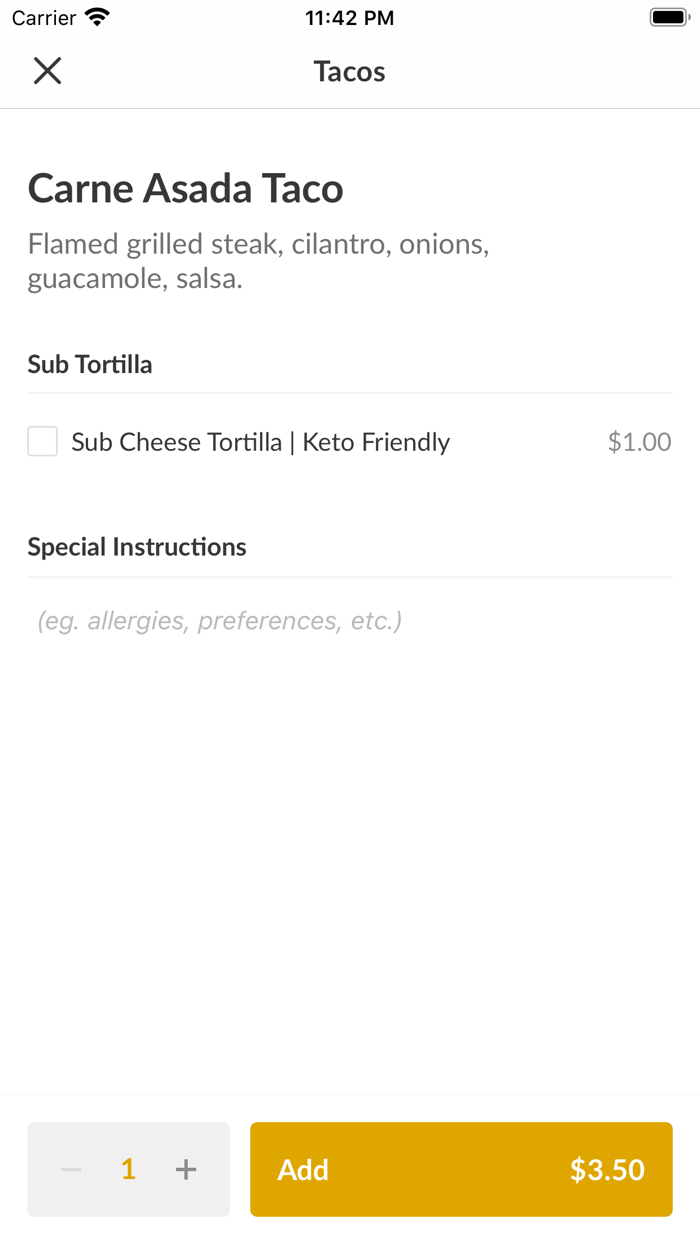
Task: Confirm order with the $3.50 Add button
Action: [460, 1169]
